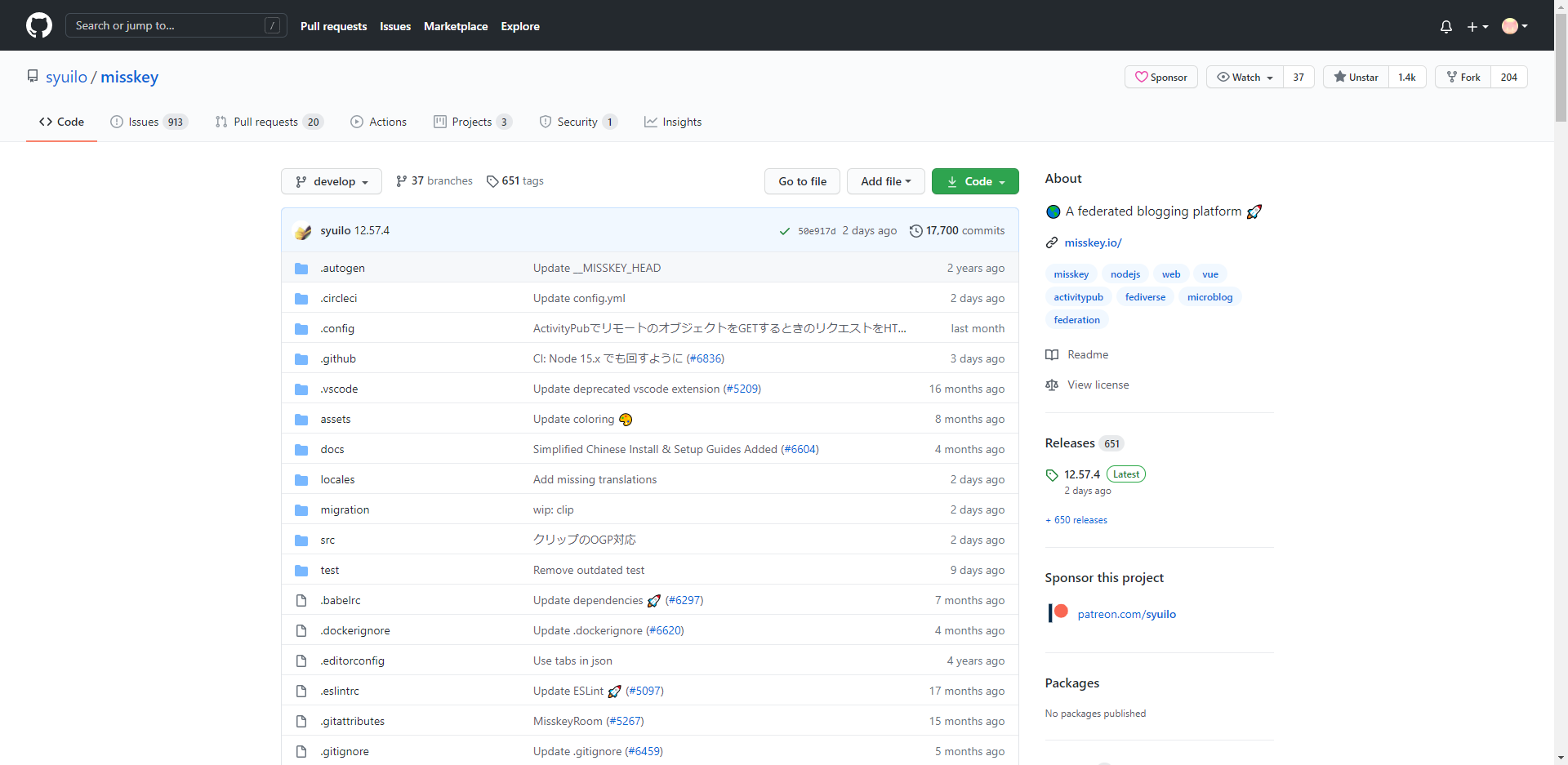Switch to the Issues tab
The image size is (1568, 765).
point(149,122)
